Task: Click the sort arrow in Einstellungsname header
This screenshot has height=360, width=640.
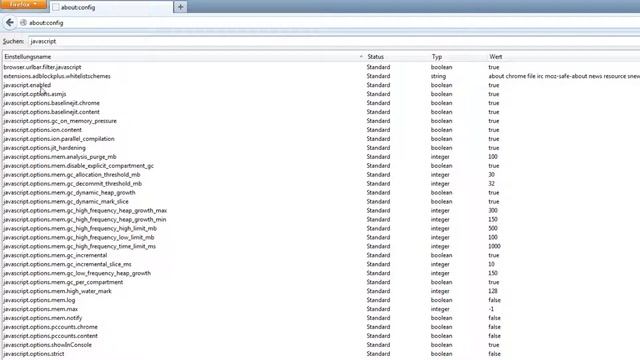Action: tap(361, 57)
